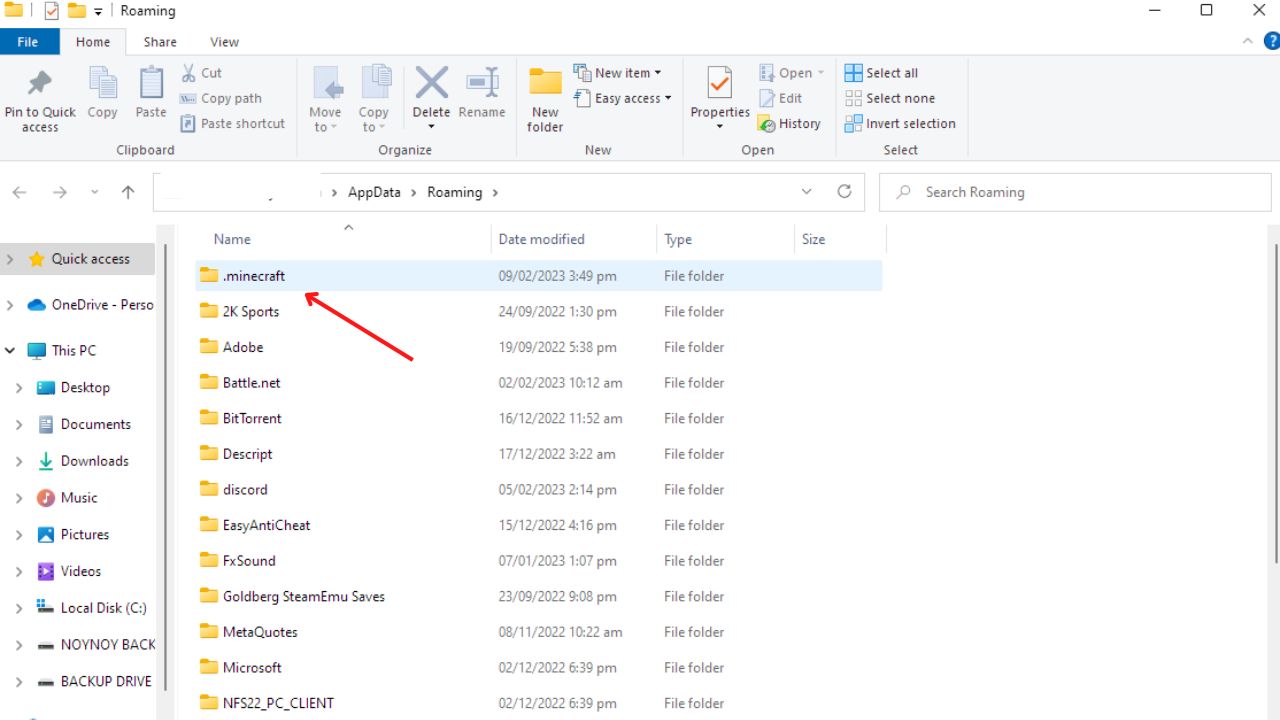The image size is (1280, 720).
Task: Open the New item dropdown
Action: [619, 72]
